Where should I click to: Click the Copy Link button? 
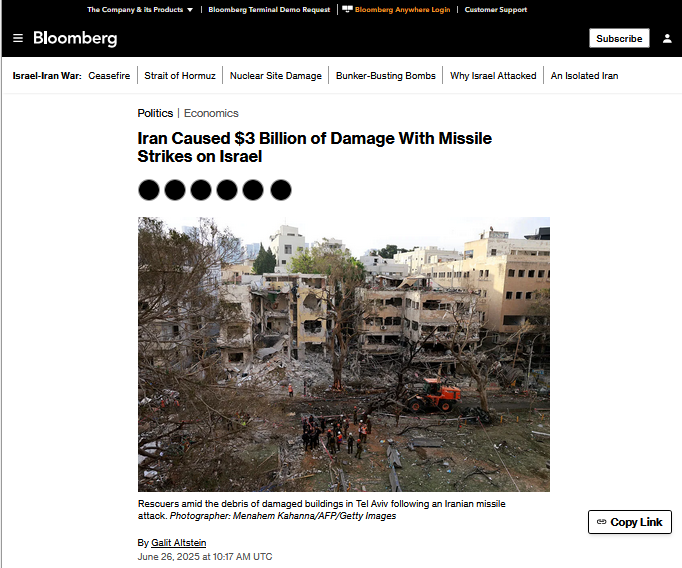629,522
